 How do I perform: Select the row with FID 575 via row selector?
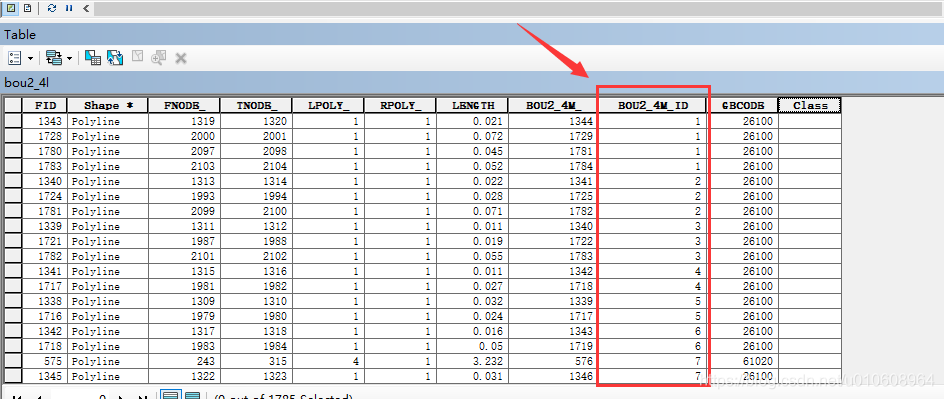[x=13, y=362]
